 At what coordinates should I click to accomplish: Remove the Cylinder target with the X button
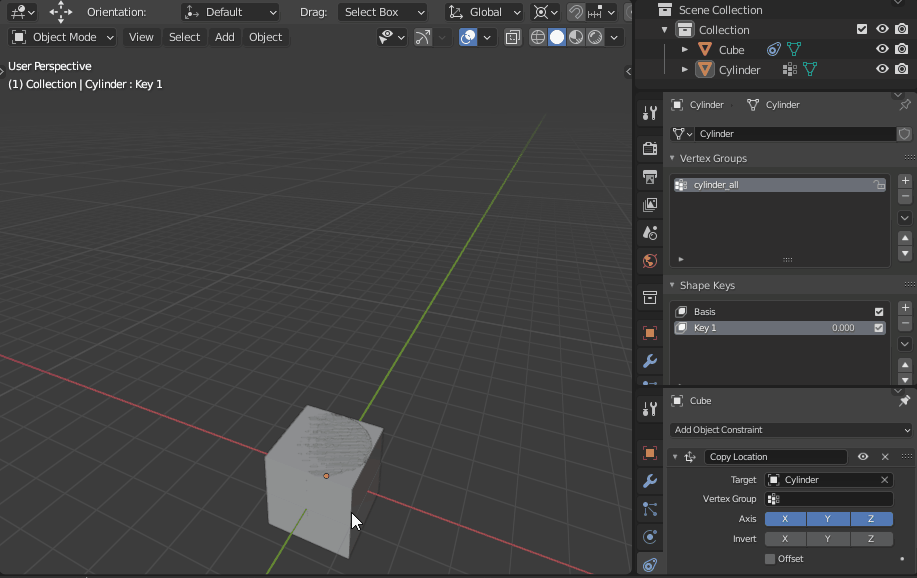884,479
